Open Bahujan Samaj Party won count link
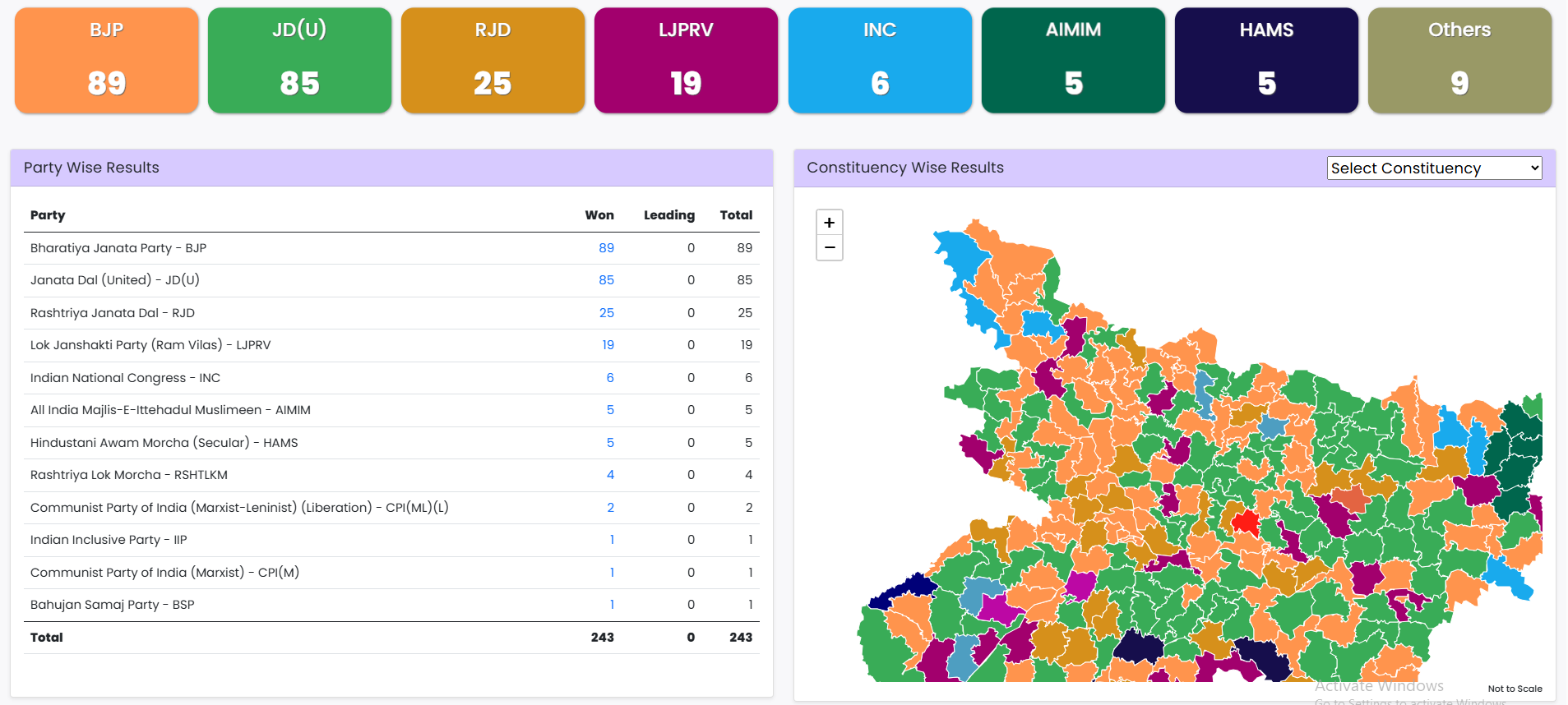The image size is (1568, 705). pos(612,605)
